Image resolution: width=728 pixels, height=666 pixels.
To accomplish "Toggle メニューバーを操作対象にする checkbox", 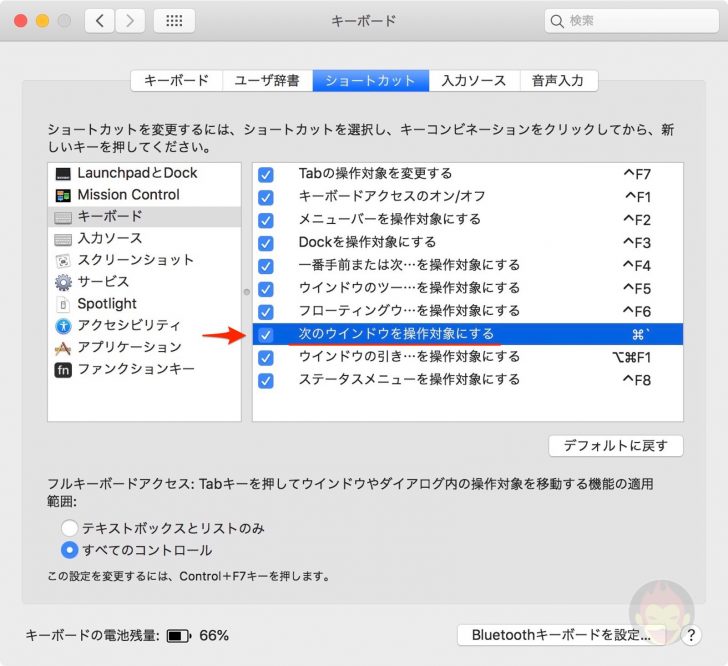I will click(x=266, y=220).
